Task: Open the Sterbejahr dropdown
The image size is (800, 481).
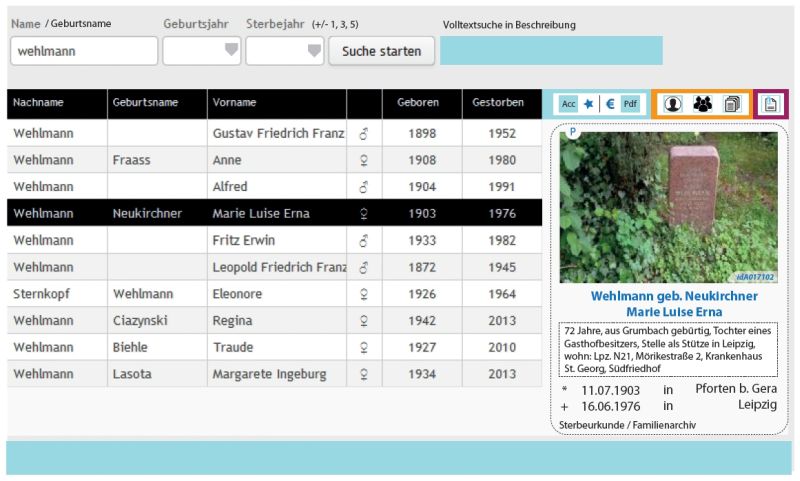Action: click(286, 51)
